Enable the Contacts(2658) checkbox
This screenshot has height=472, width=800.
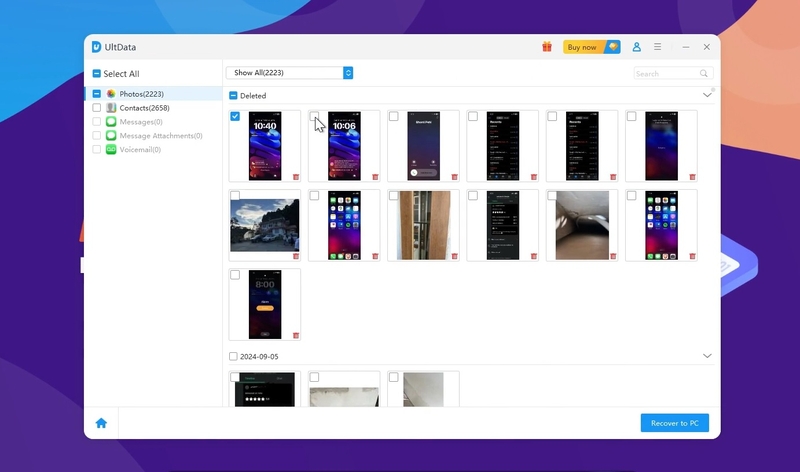(97, 107)
